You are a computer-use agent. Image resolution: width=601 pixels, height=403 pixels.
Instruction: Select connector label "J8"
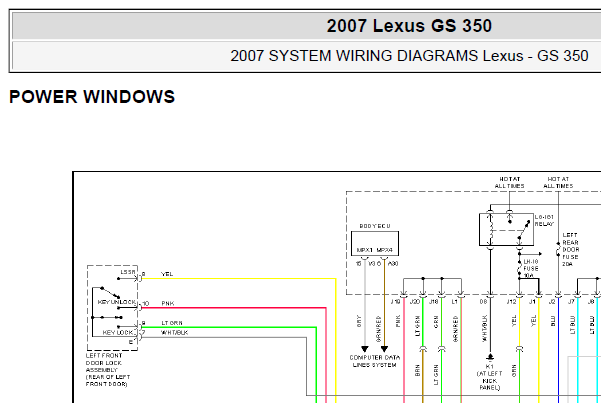click(591, 302)
